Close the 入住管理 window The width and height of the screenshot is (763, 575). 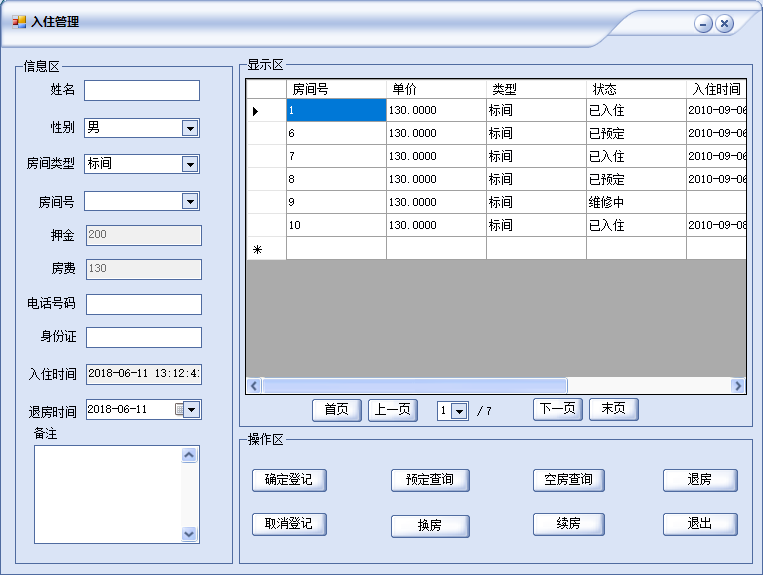(x=724, y=23)
